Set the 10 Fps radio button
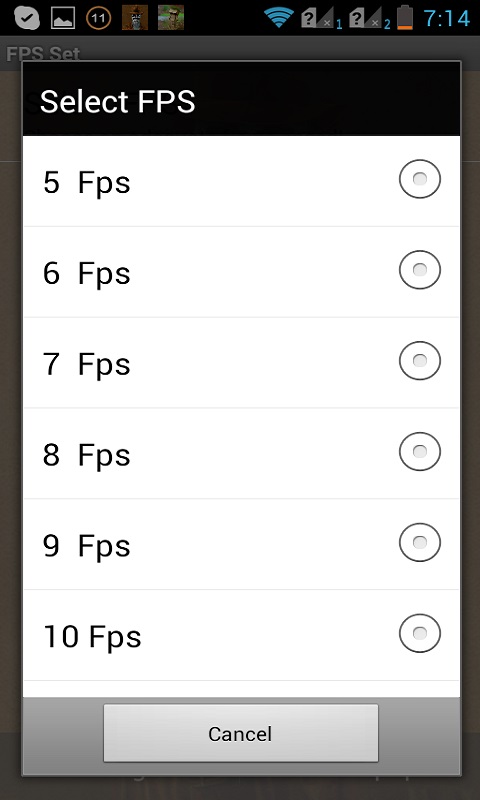This screenshot has height=800, width=480. 419,633
